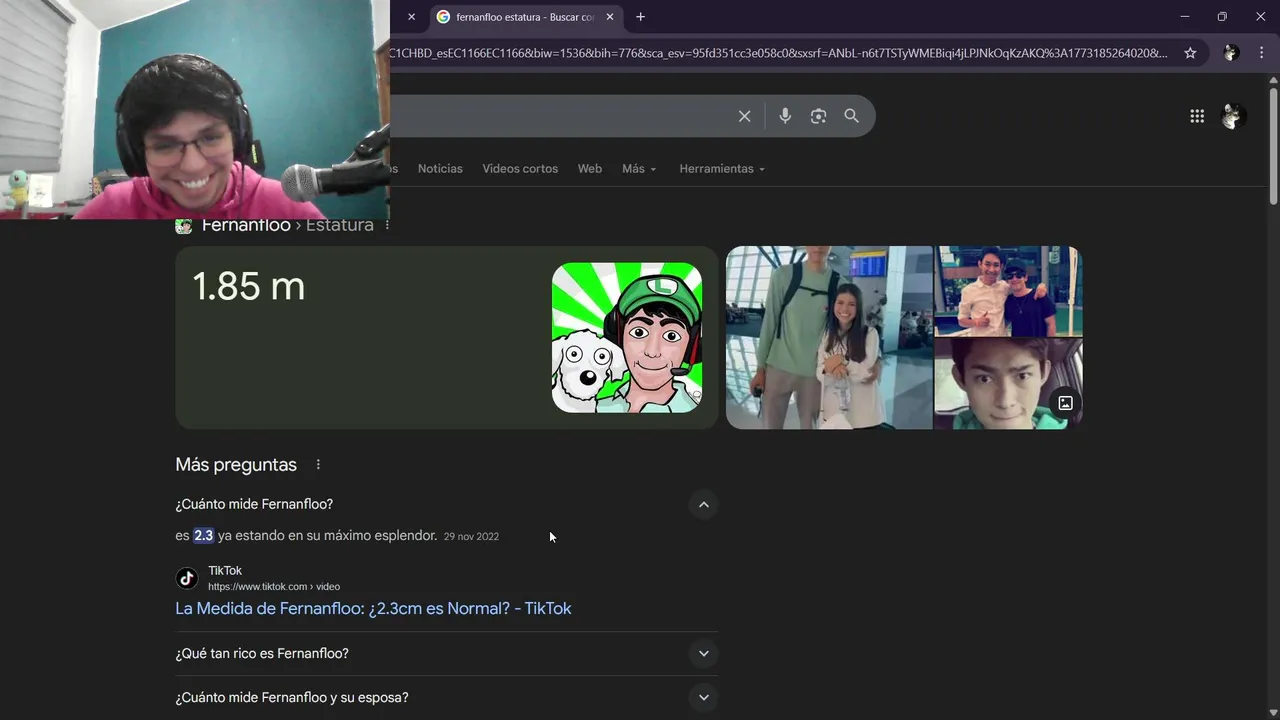
Task: Start voice search with microphone icon
Action: (785, 116)
